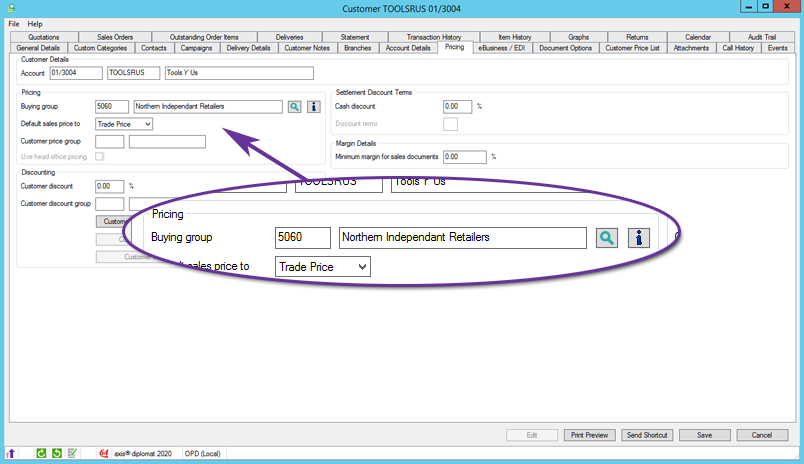Click the axis diplomat 2020 status text
Screen dimensions: 804x464
143,454
